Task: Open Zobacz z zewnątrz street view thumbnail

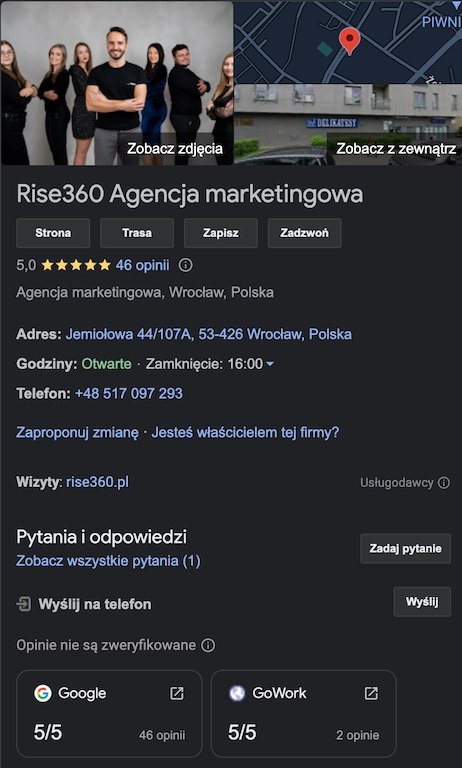Action: tap(348, 124)
